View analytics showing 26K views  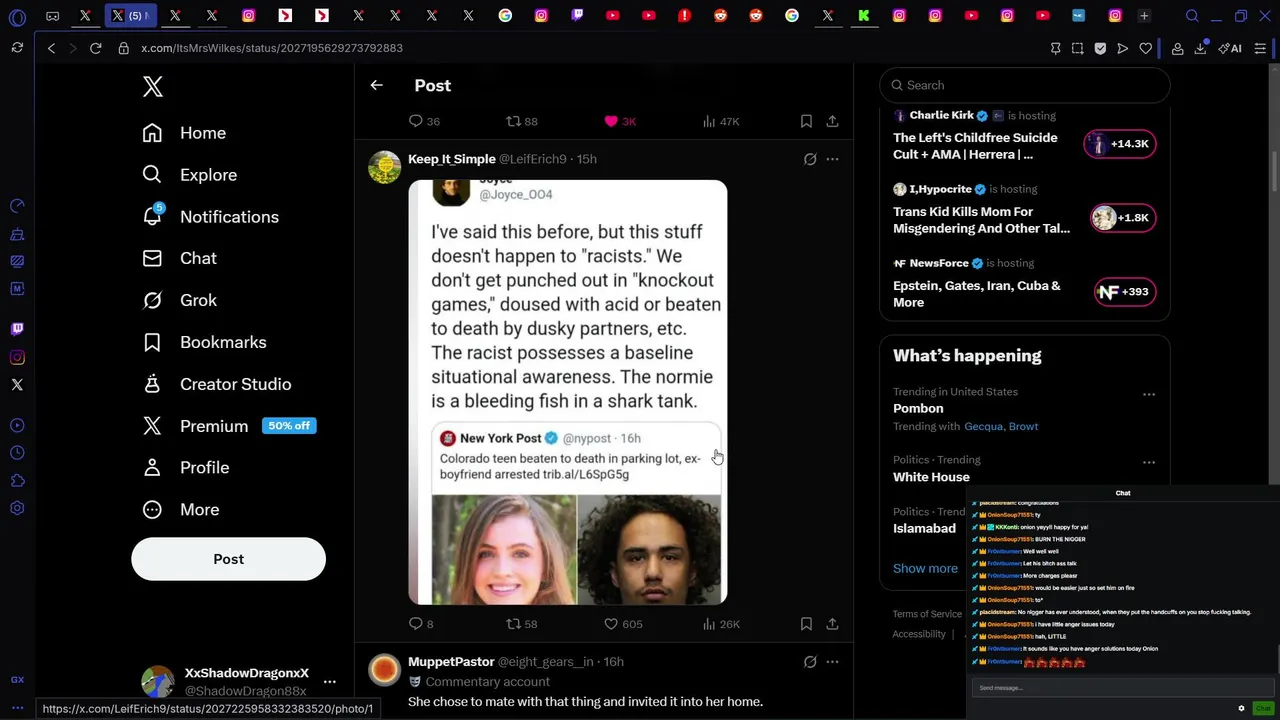click(720, 624)
